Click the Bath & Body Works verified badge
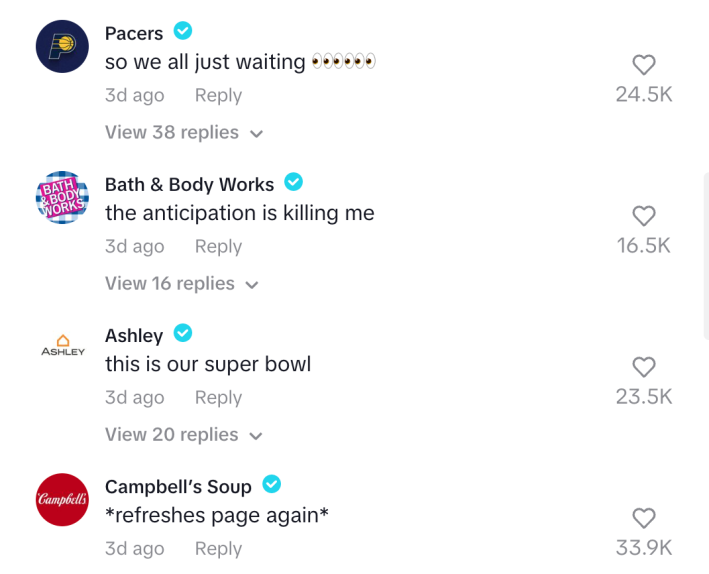709x574 pixels. 293,182
